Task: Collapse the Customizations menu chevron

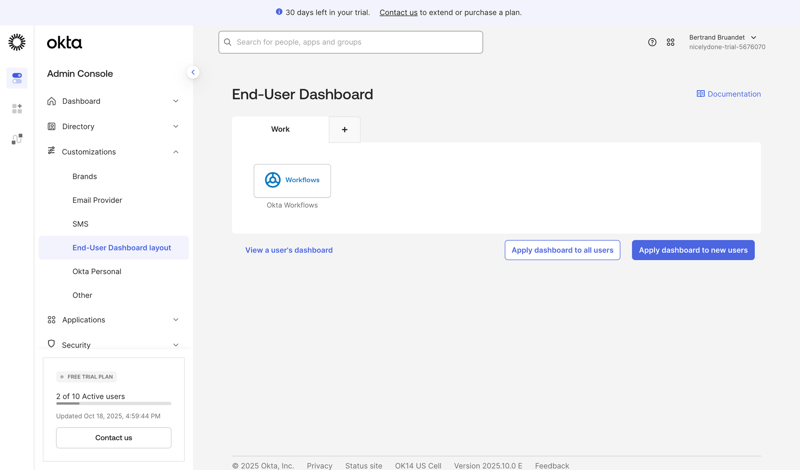Action: click(176, 152)
